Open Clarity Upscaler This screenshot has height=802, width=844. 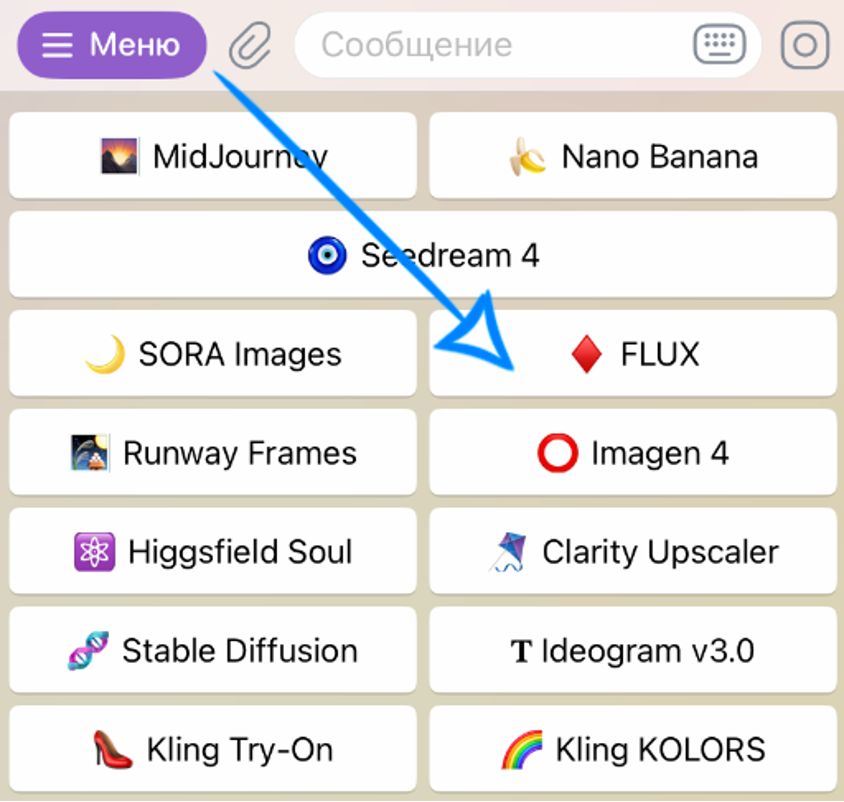click(633, 552)
